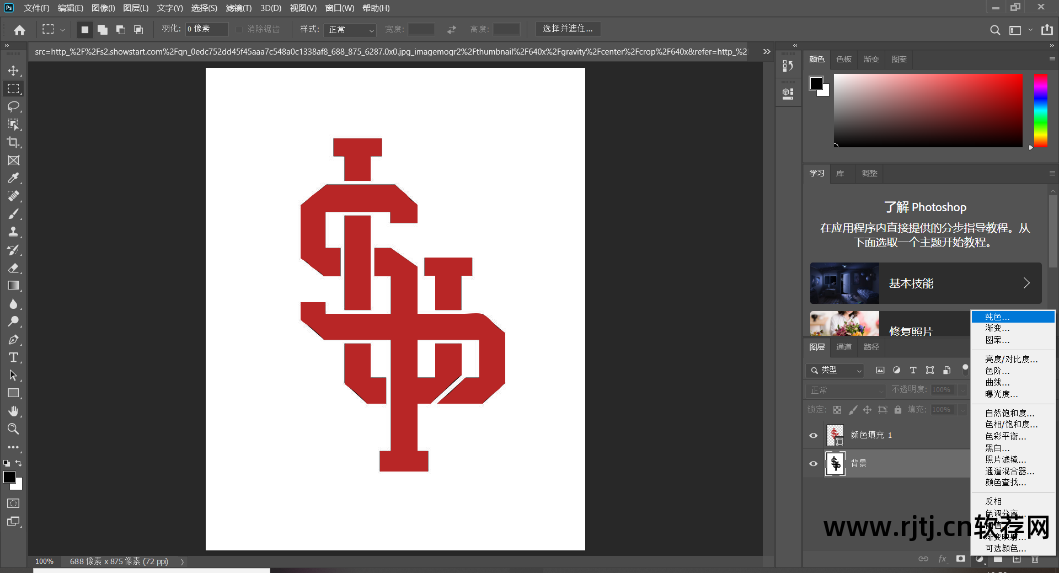The height and width of the screenshot is (573, 1059).
Task: Click the share icon at top right
Action: 1047,30
